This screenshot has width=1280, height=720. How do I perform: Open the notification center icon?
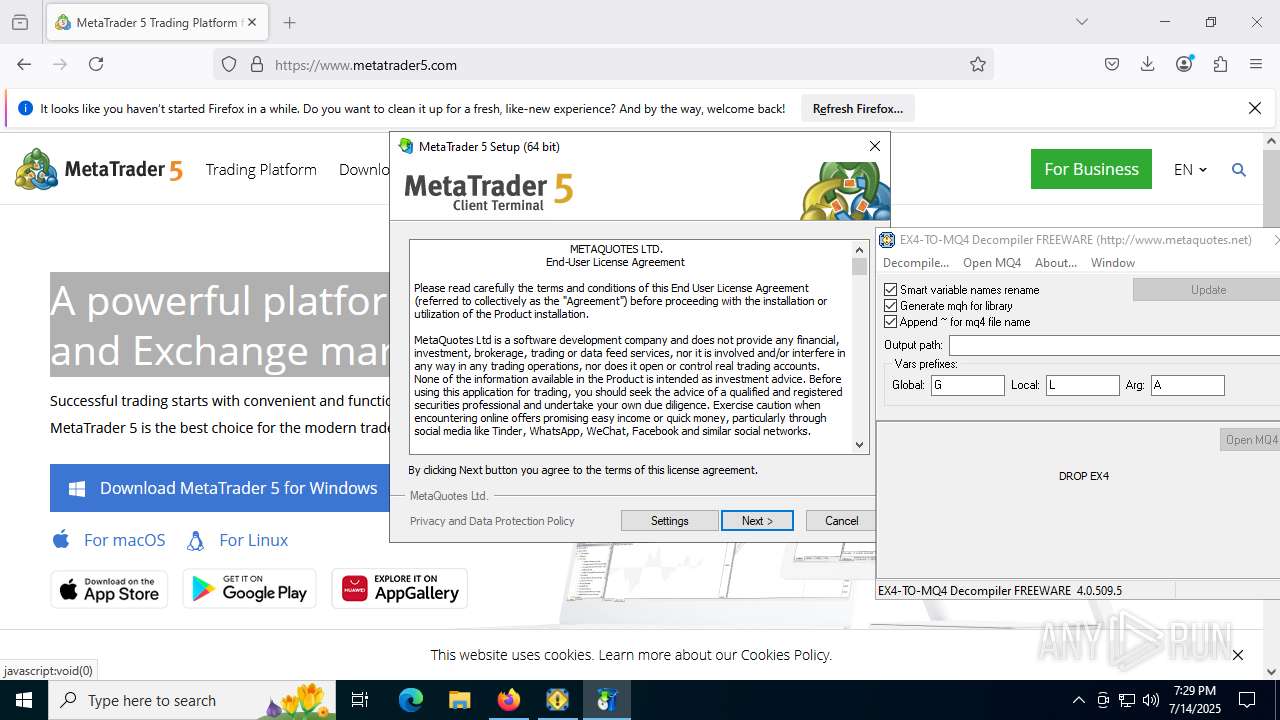click(x=1247, y=700)
